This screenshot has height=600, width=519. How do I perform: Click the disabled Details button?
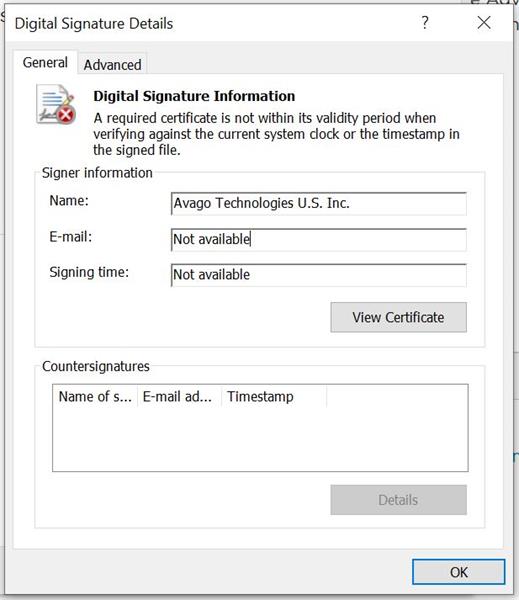click(398, 500)
